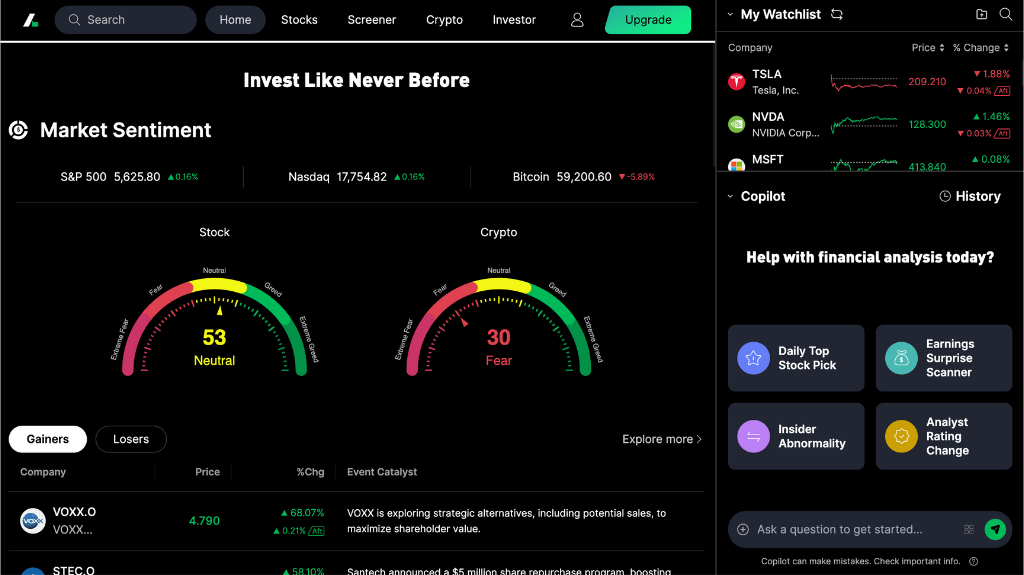Open the Crypto section

pyautogui.click(x=444, y=20)
